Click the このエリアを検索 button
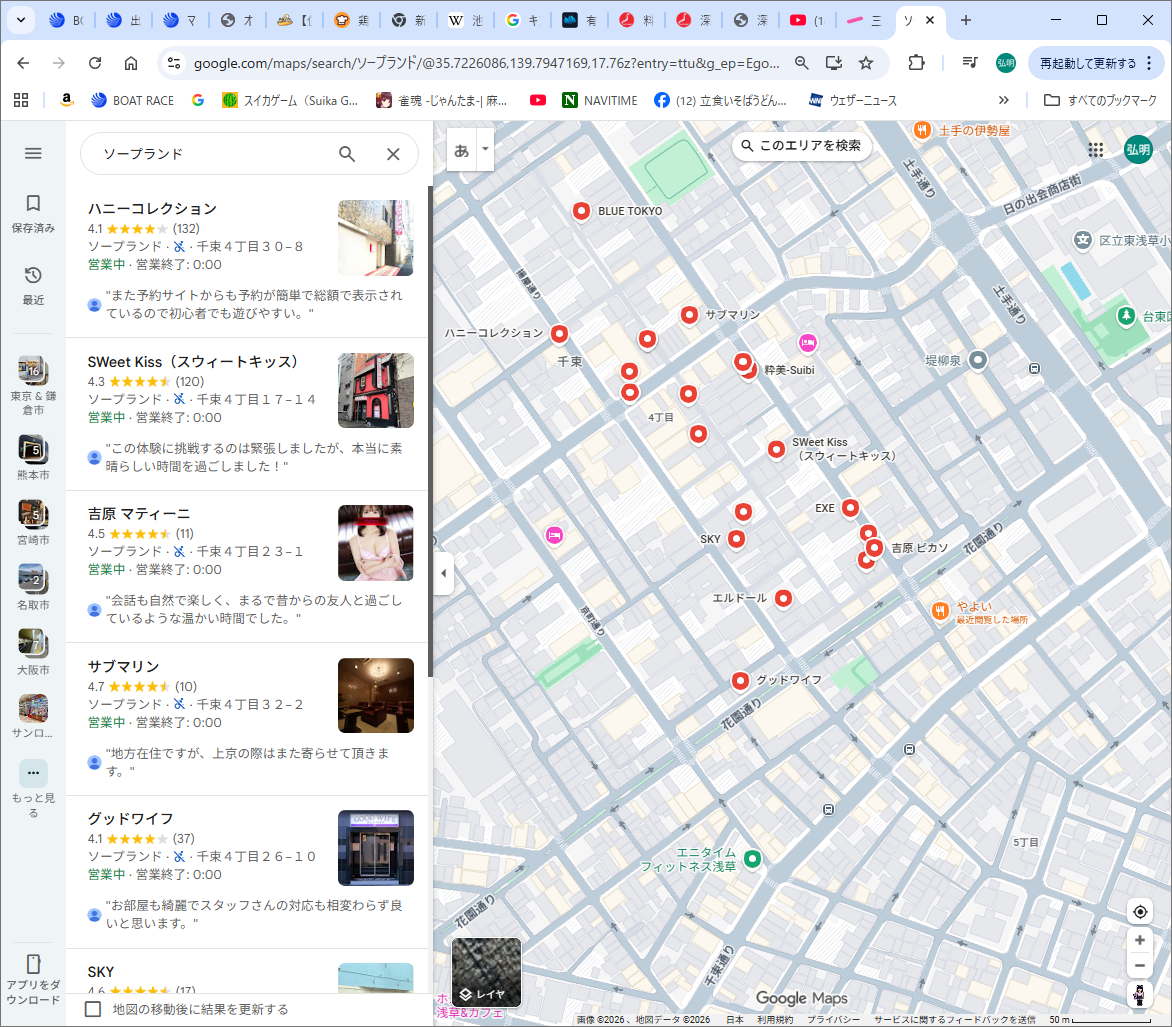Screen dimensions: 1172x1027 click(801, 146)
